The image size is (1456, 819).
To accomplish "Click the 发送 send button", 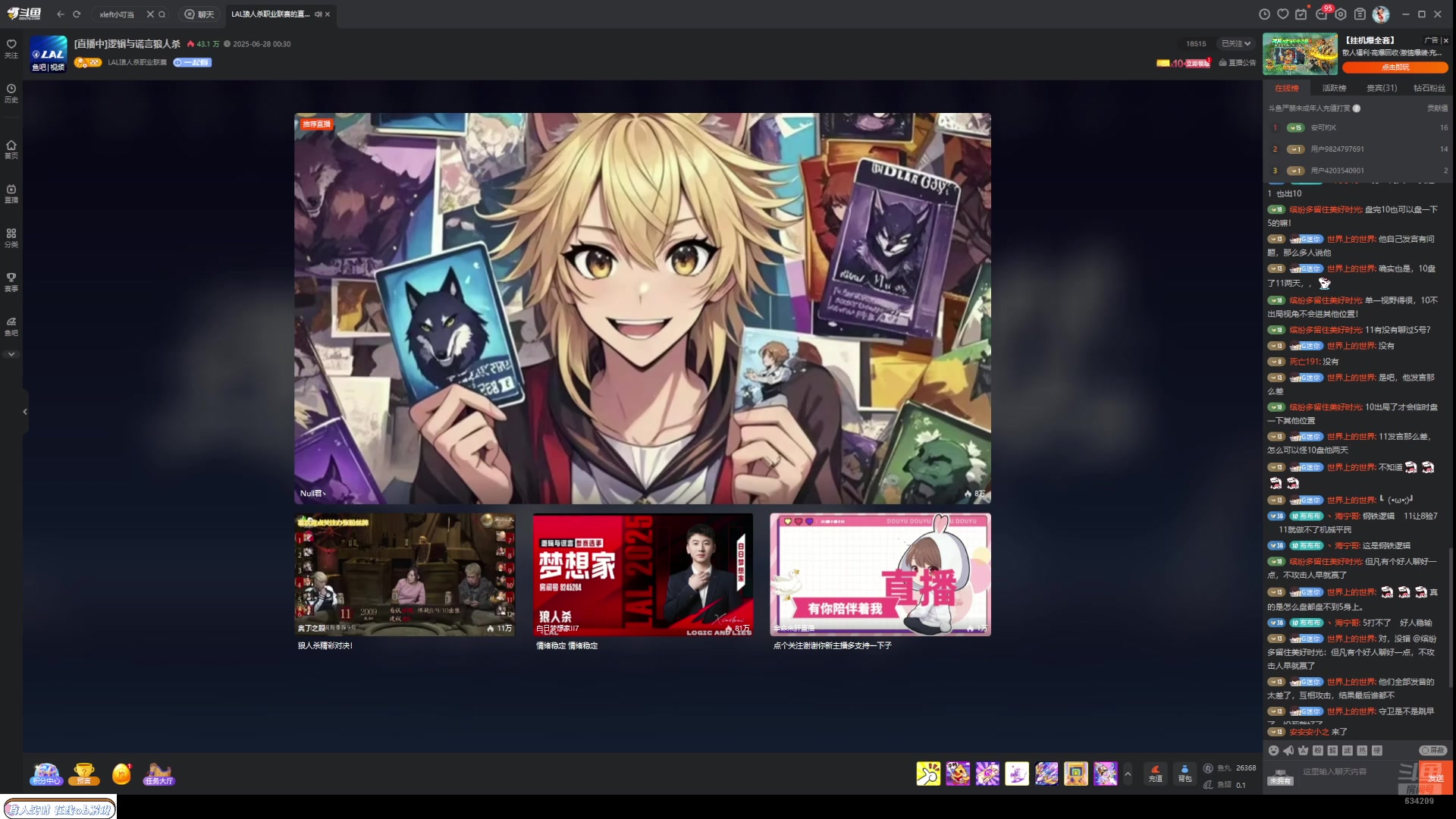I will coord(1436,777).
